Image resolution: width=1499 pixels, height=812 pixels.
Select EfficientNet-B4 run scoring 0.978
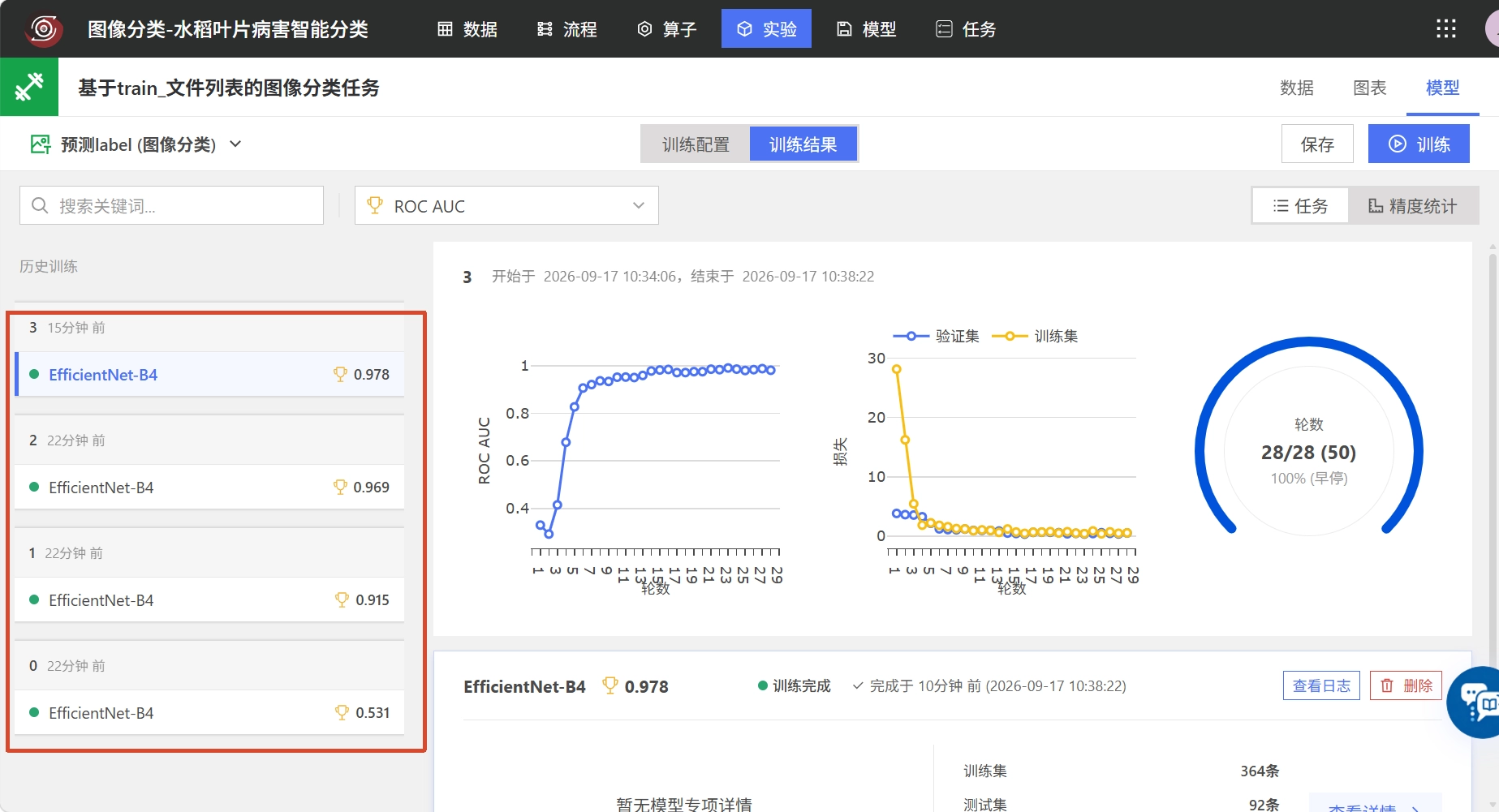[210, 374]
